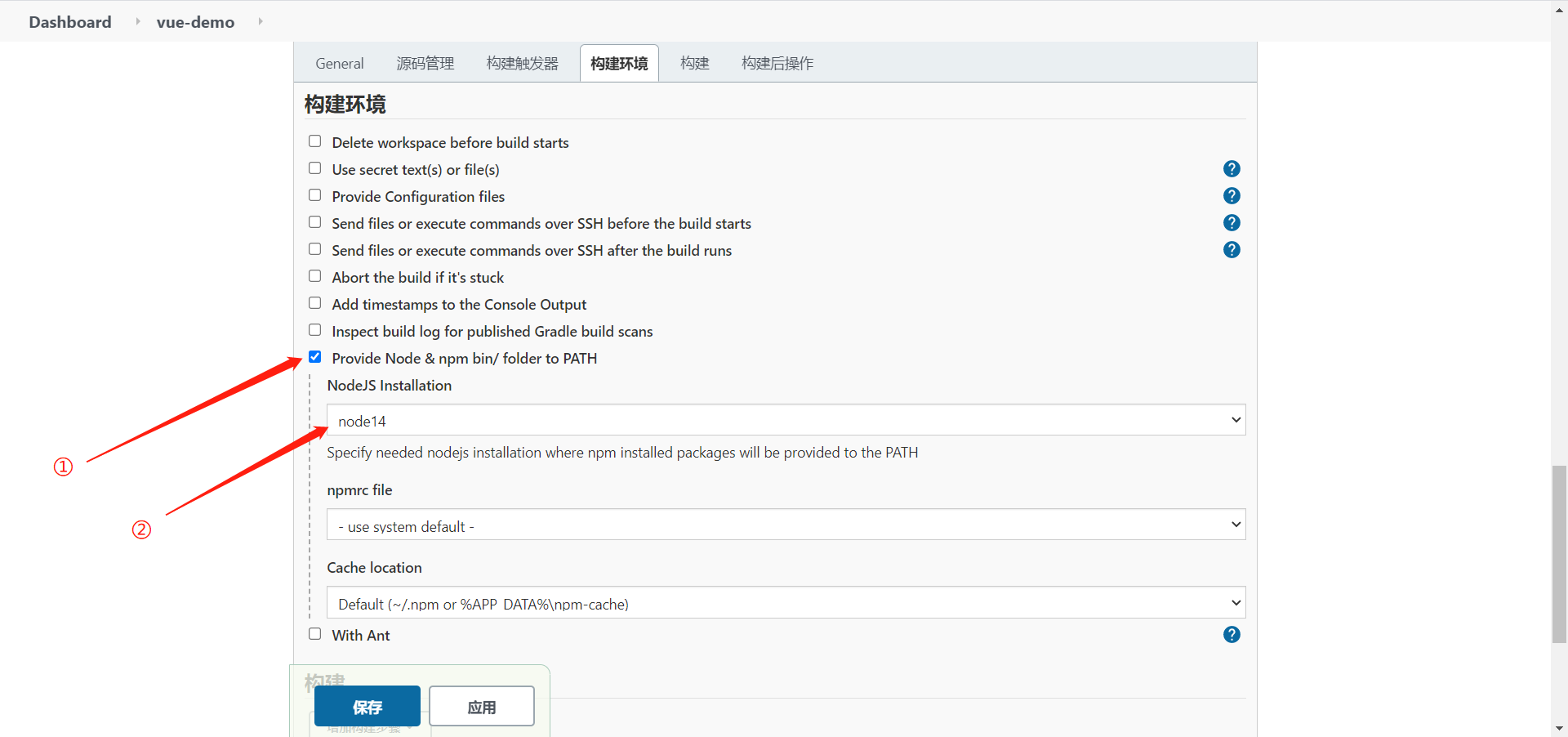
Task: Click the Cache location label
Action: (x=375, y=568)
